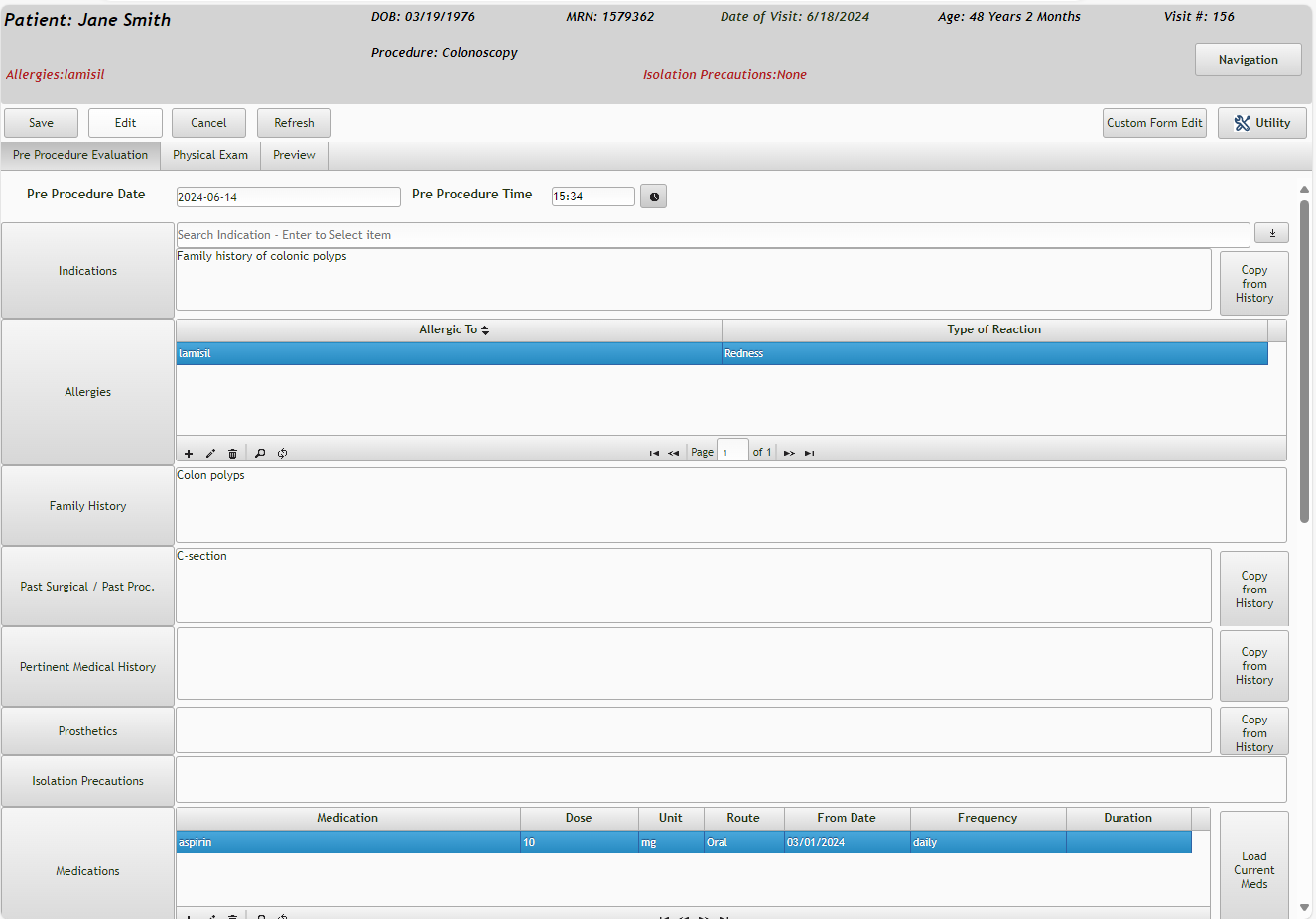Delete selected allergy using trash icon
The image size is (1316, 919).
[x=232, y=453]
